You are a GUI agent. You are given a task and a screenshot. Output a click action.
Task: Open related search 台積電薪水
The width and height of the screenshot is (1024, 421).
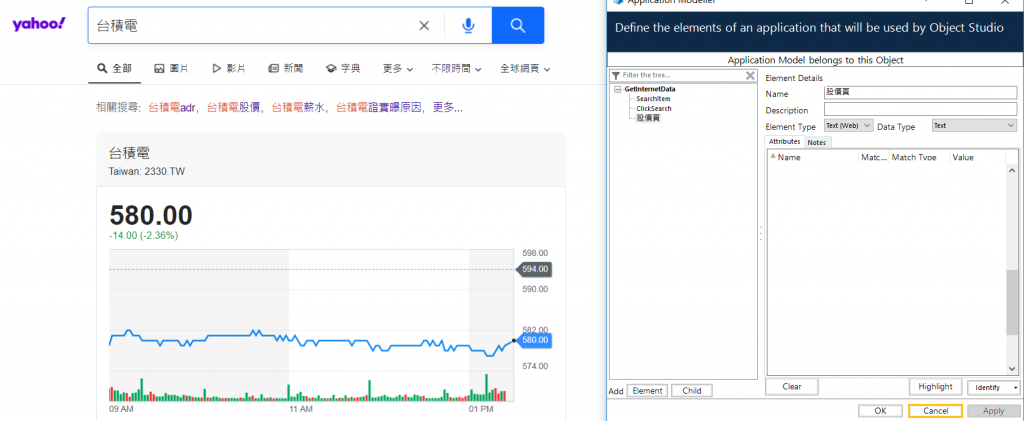298,108
